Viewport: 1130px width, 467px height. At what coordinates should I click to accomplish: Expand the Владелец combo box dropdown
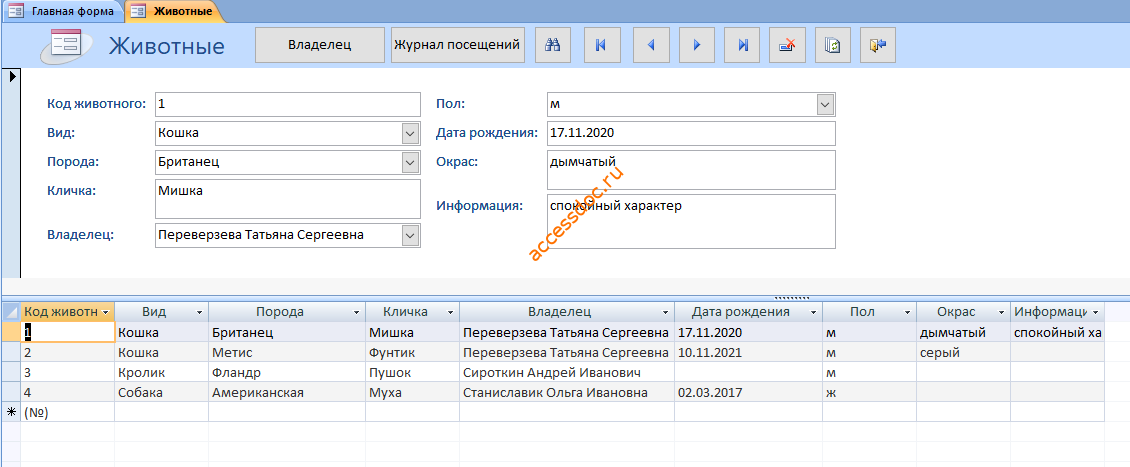(x=410, y=235)
